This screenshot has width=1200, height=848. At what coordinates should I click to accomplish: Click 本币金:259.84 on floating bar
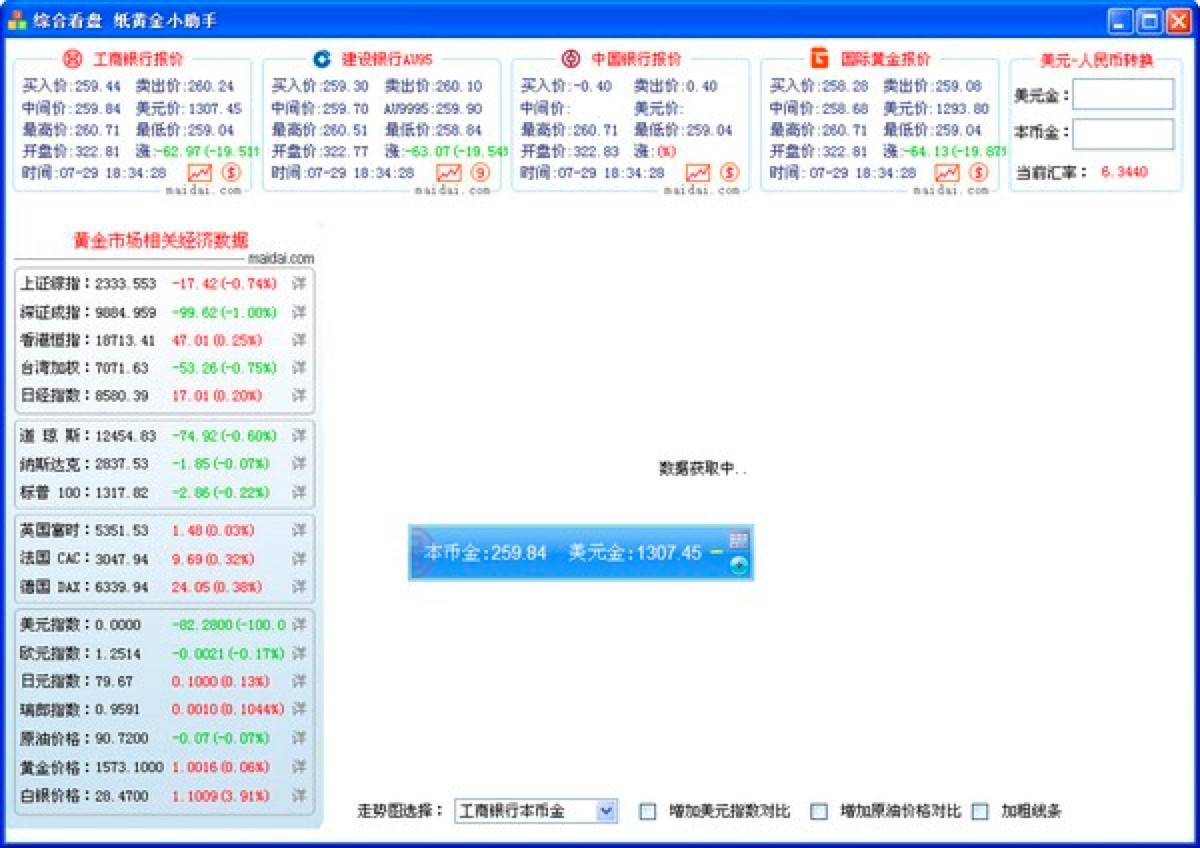[485, 552]
